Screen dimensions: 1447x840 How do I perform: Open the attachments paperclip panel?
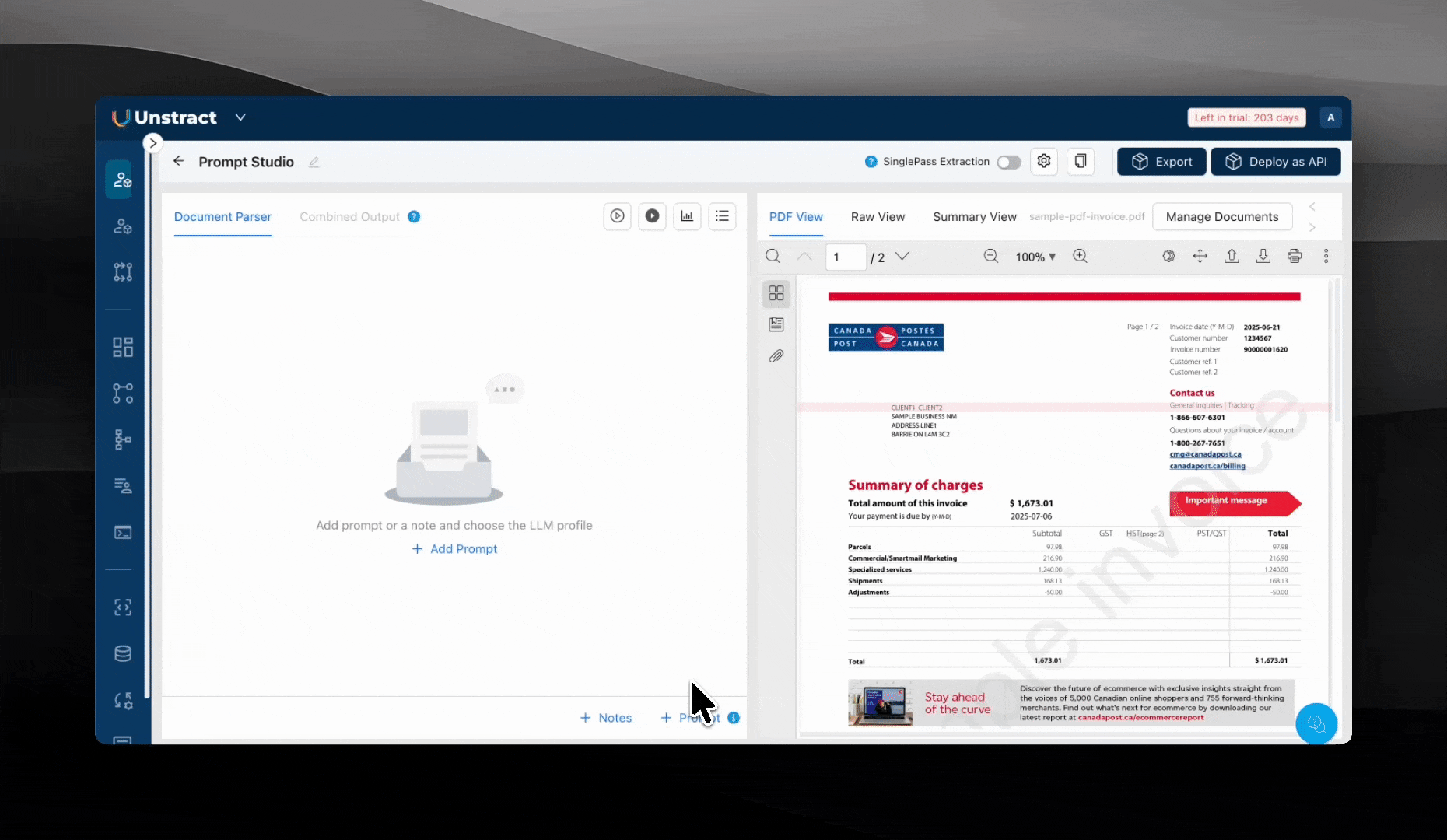click(776, 356)
